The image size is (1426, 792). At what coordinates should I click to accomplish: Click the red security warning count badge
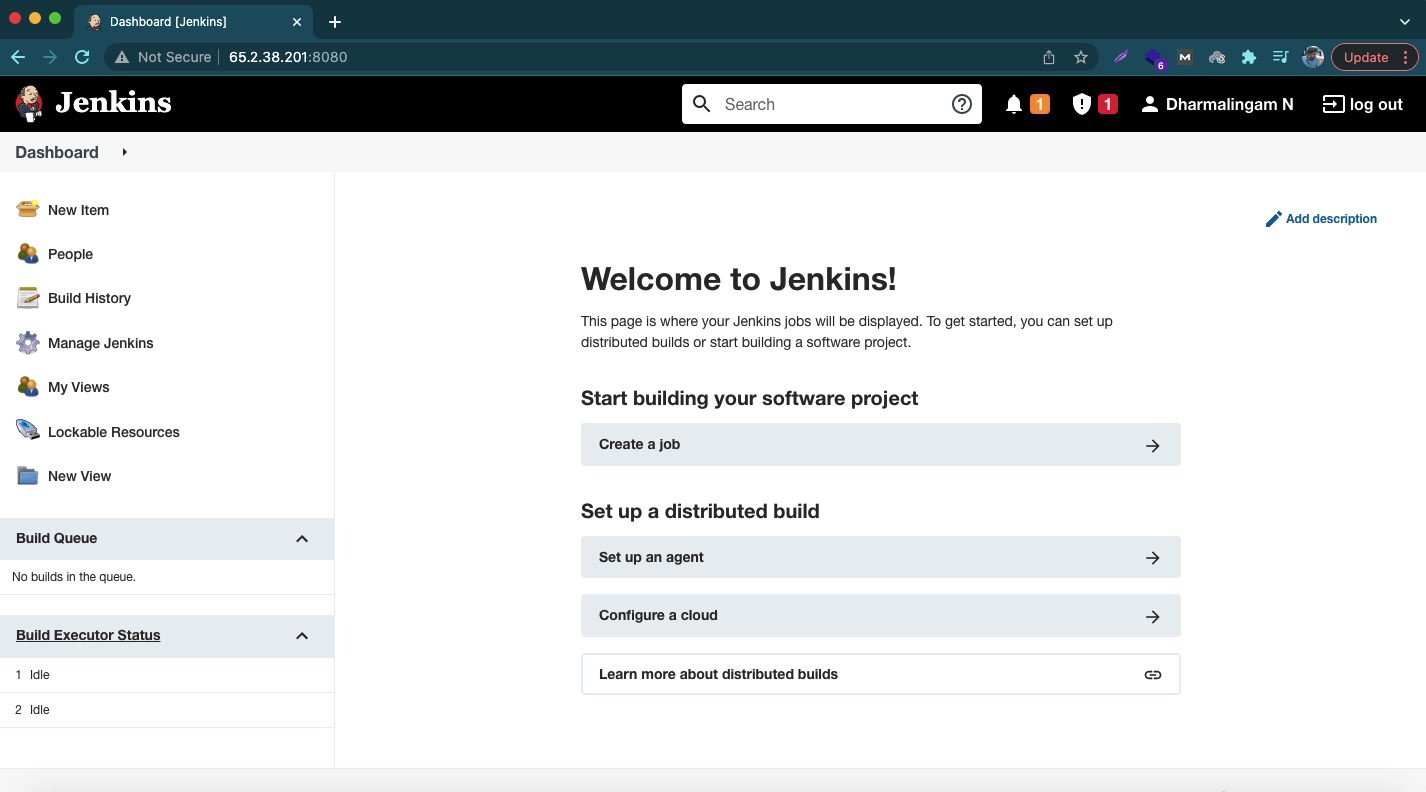pos(1107,104)
